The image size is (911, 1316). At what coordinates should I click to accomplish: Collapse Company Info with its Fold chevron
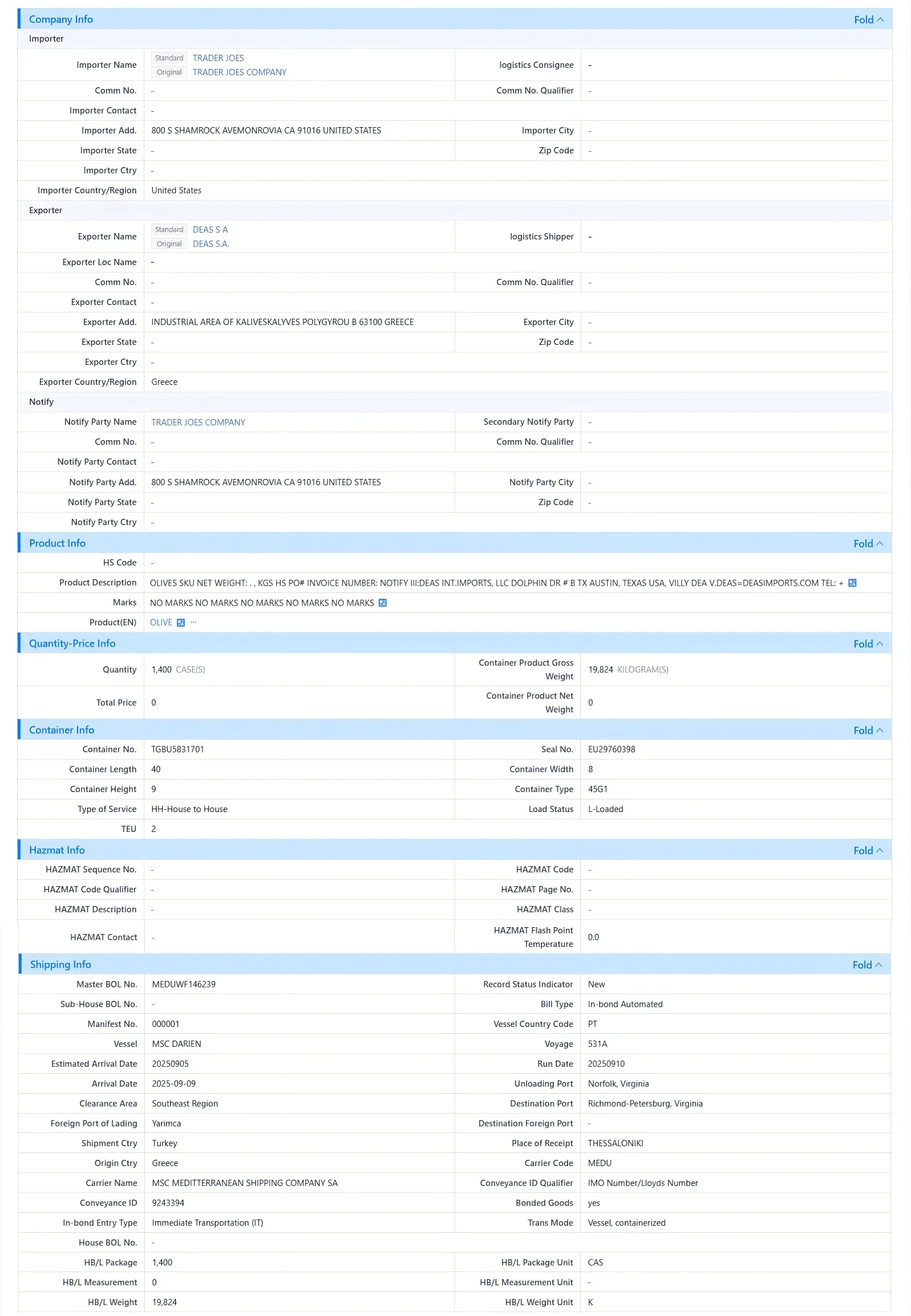coord(869,19)
